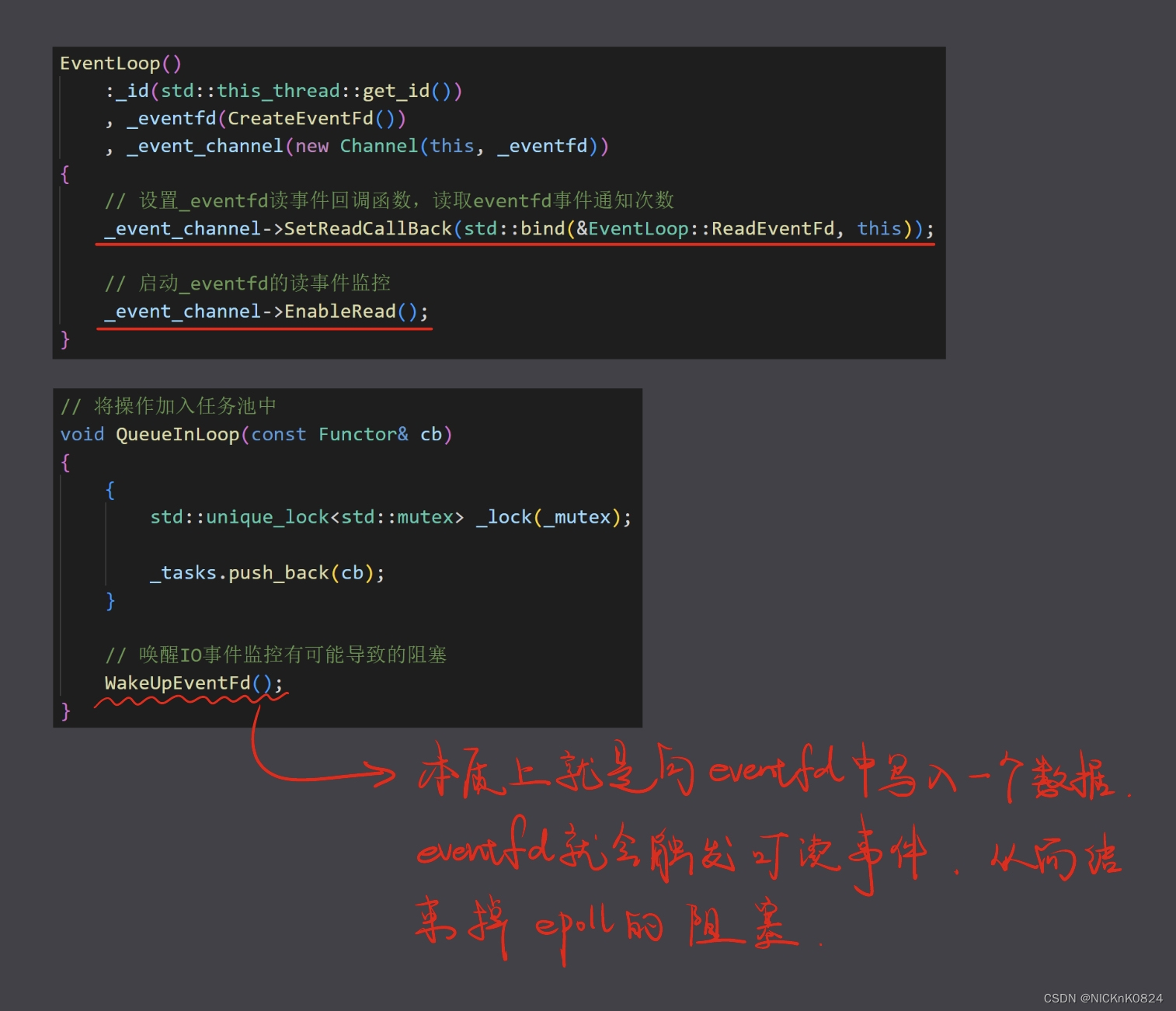Click the EventLoop() constructor name
Screen dimensions: 1176x1011
click(x=111, y=63)
